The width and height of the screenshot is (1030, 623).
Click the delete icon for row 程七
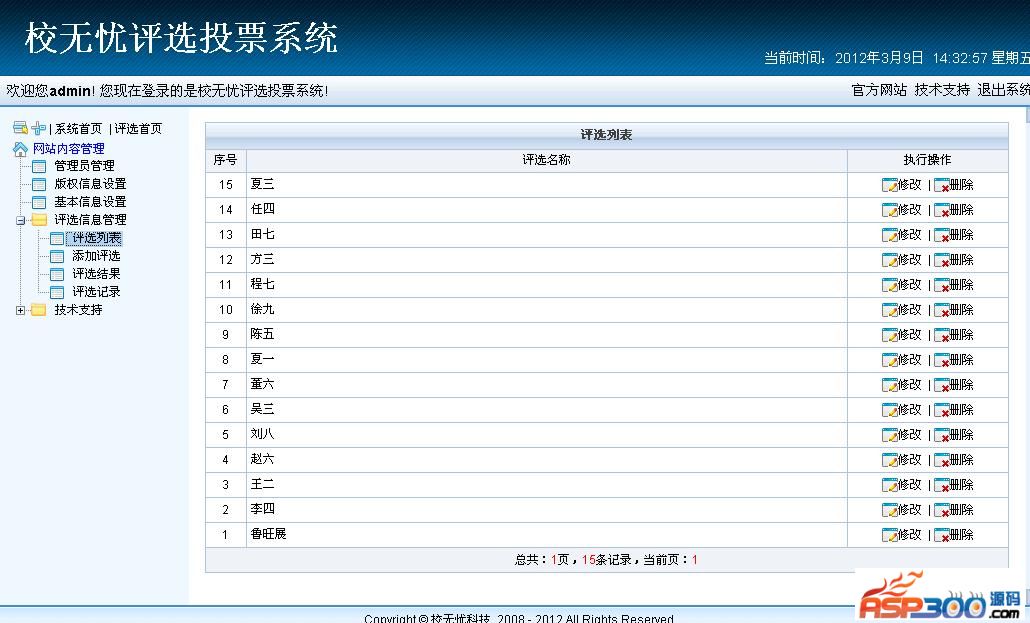(x=941, y=285)
